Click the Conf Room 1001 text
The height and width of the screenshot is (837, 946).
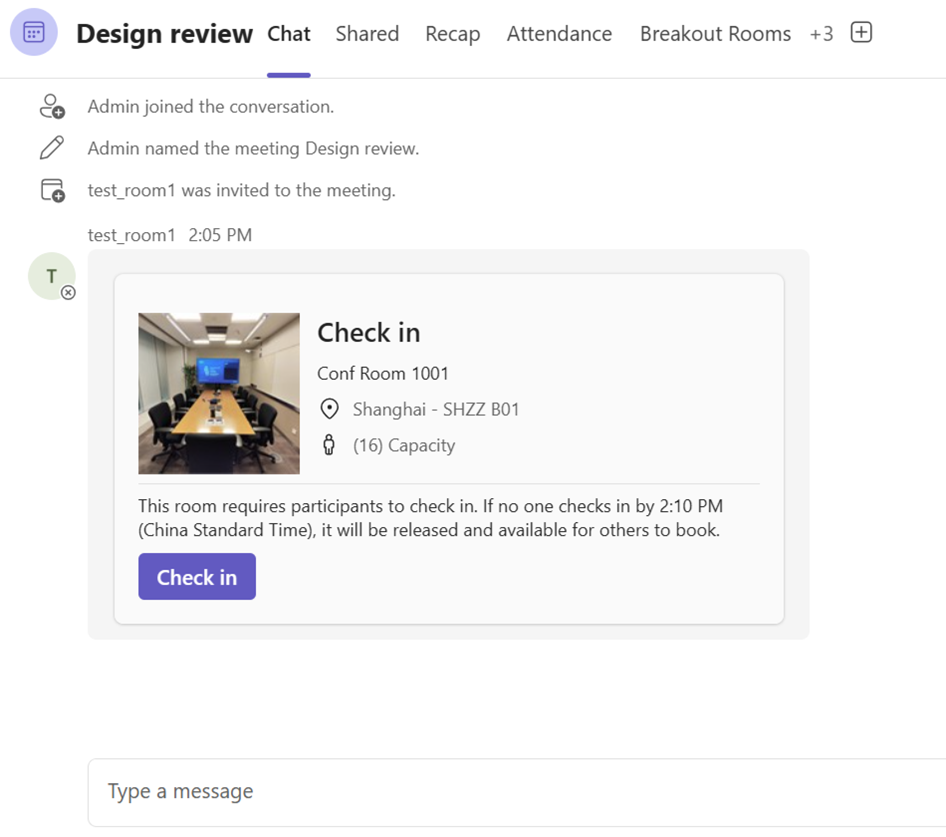click(x=383, y=374)
